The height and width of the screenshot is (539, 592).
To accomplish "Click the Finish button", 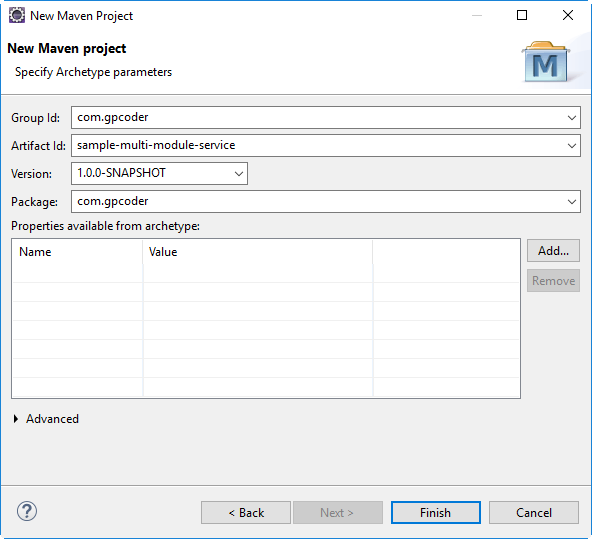I will tap(436, 513).
